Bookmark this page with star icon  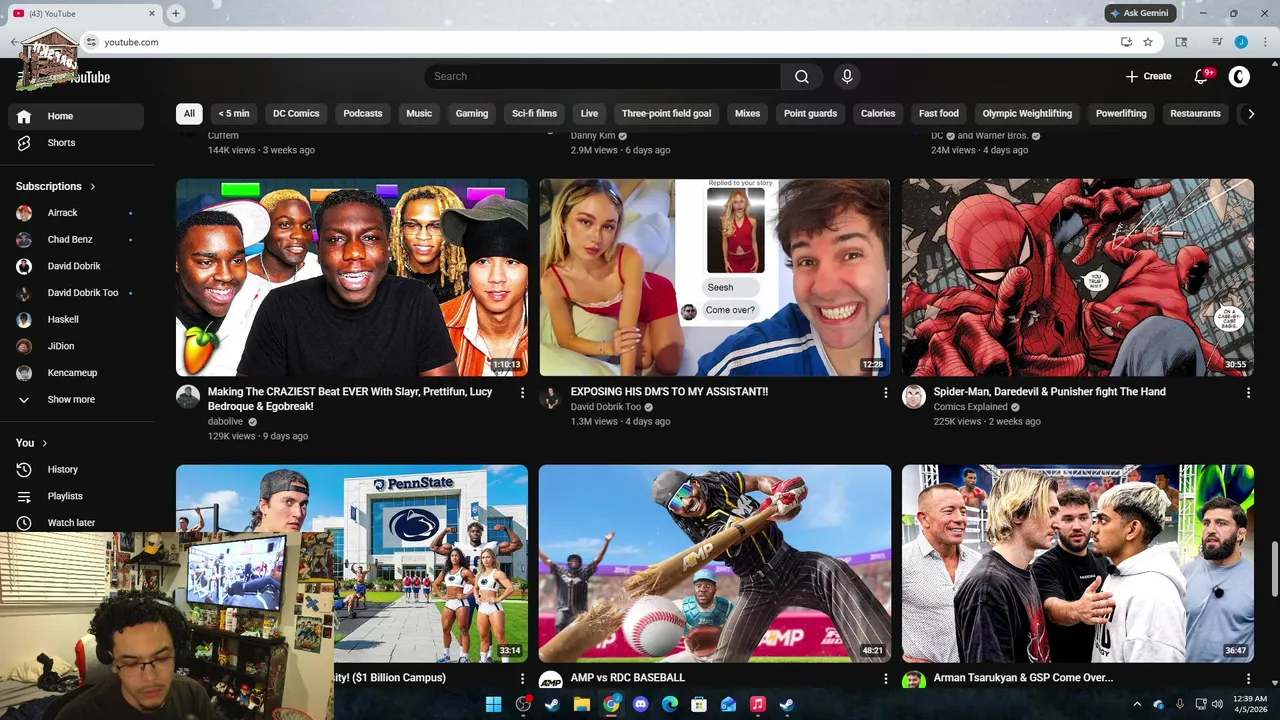point(1148,42)
